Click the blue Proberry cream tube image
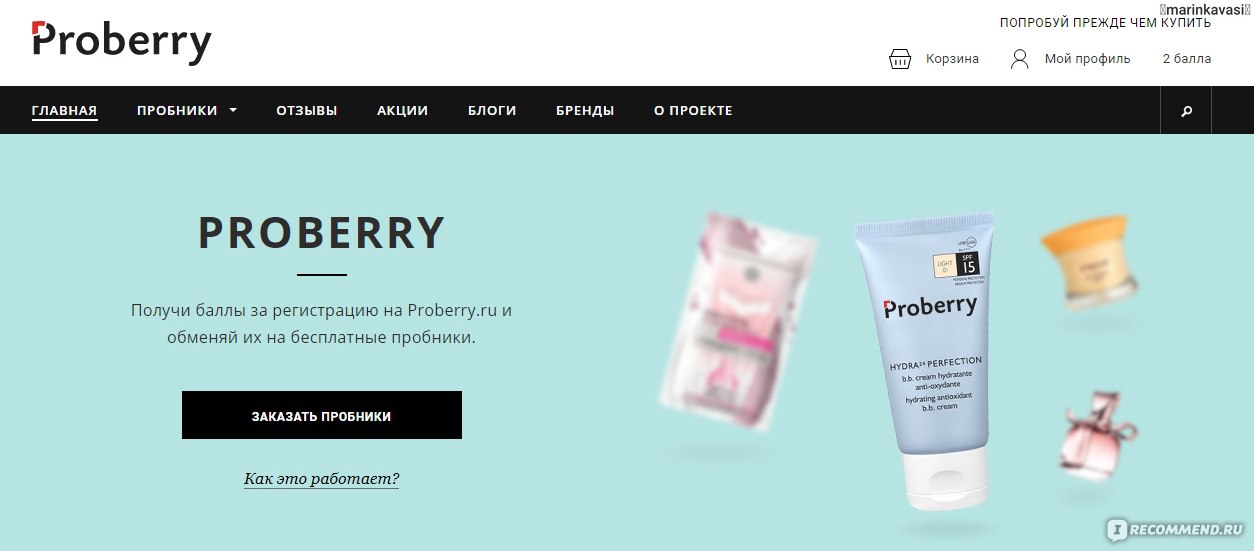Screen dimensions: 1254x551 point(925,360)
